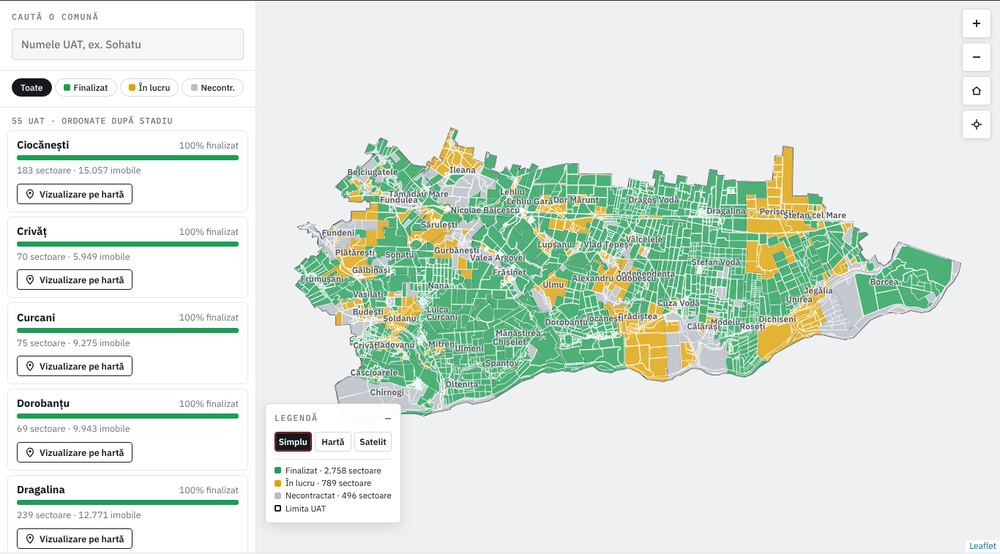Click the Ciocănești progress bar

click(x=128, y=157)
